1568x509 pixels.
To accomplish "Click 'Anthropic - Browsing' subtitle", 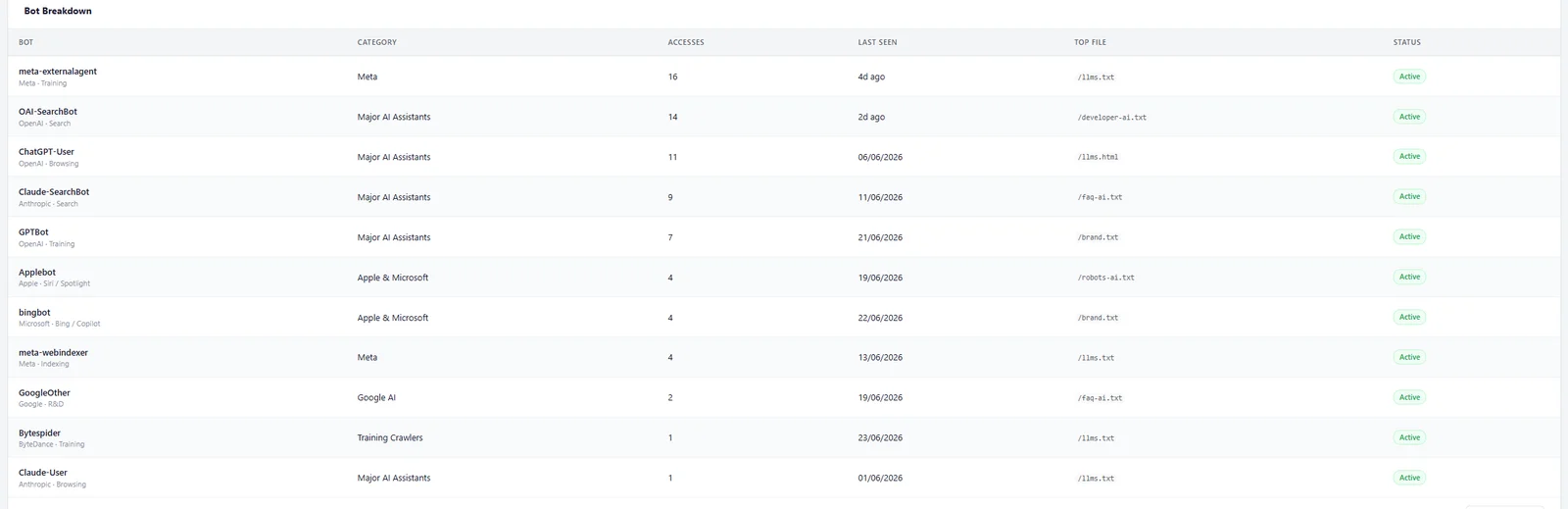I will 52,484.
